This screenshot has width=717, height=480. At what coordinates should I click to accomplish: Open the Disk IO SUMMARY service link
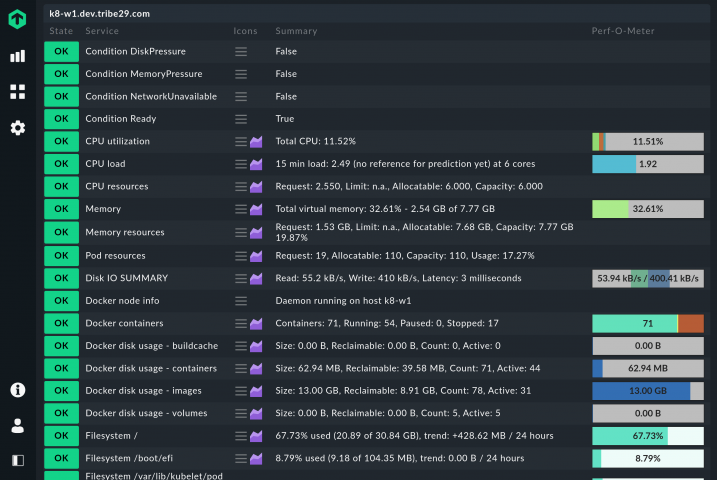[x=127, y=278]
